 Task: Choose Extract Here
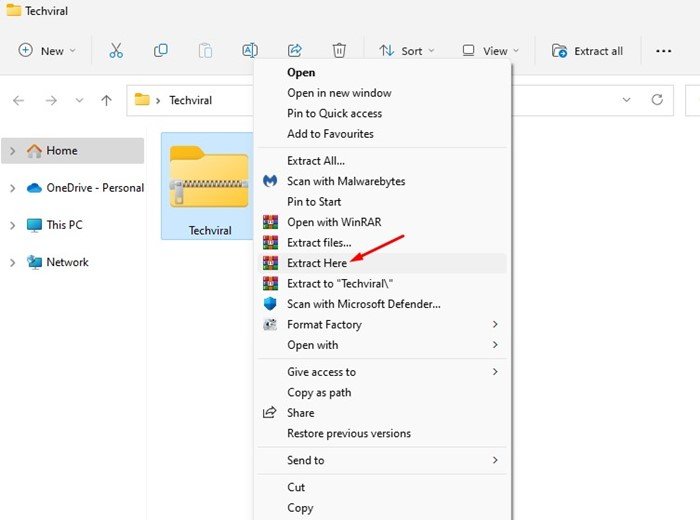tap(382, 263)
